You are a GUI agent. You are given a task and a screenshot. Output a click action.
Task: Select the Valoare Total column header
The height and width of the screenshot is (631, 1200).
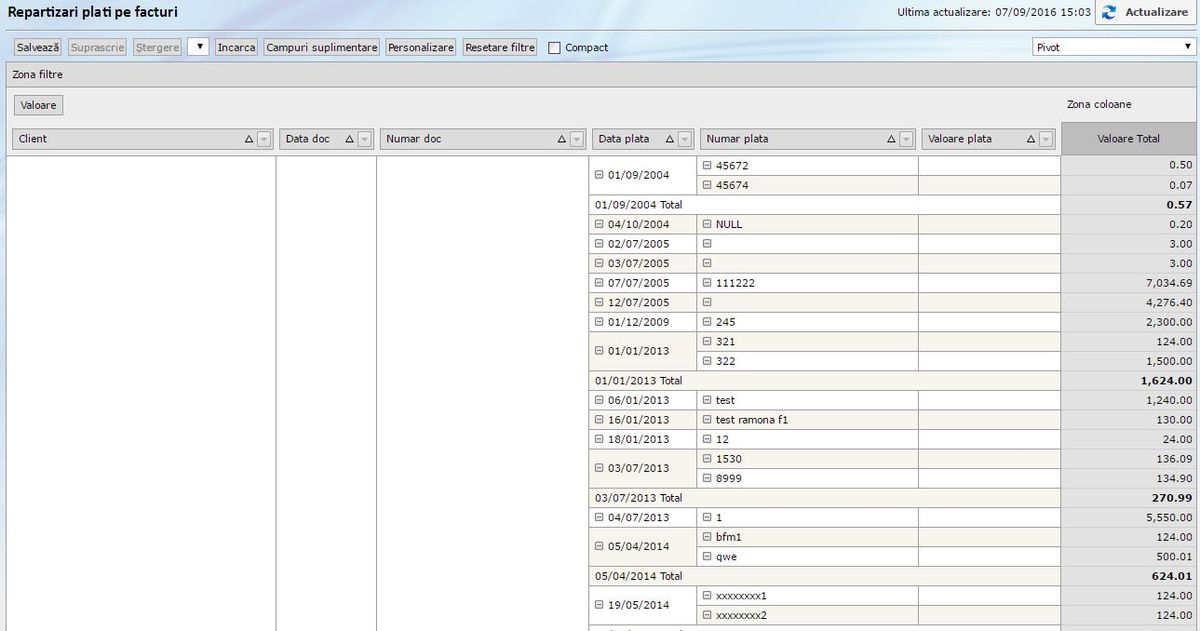tap(1128, 139)
